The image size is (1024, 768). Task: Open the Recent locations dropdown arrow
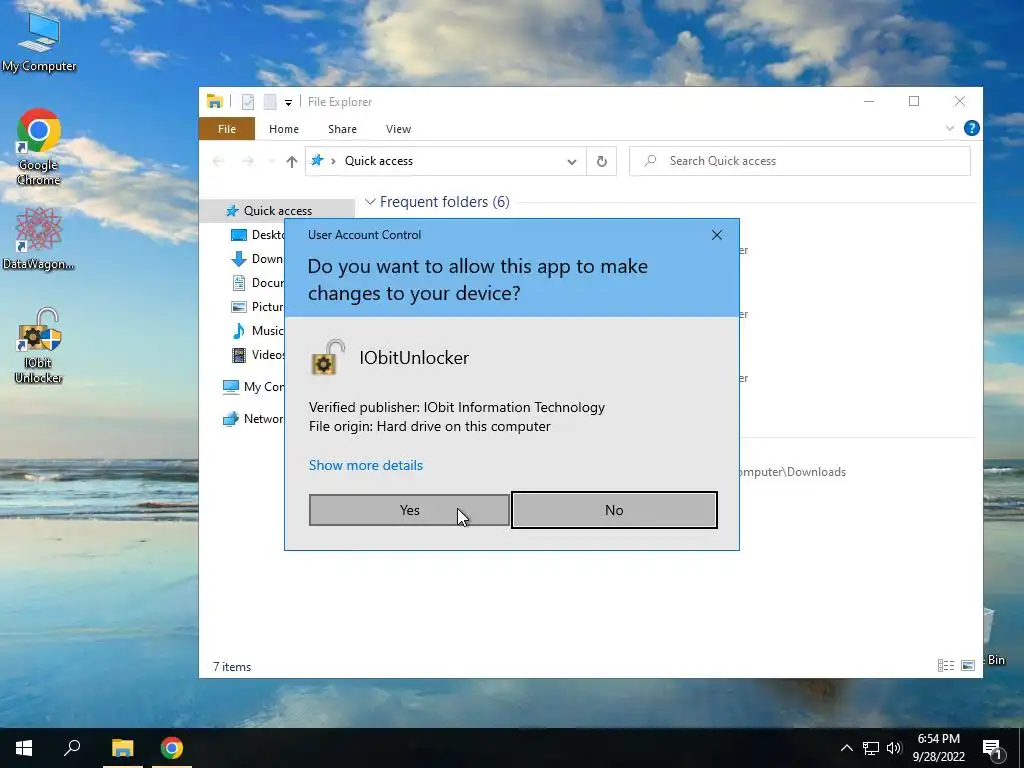pos(271,161)
